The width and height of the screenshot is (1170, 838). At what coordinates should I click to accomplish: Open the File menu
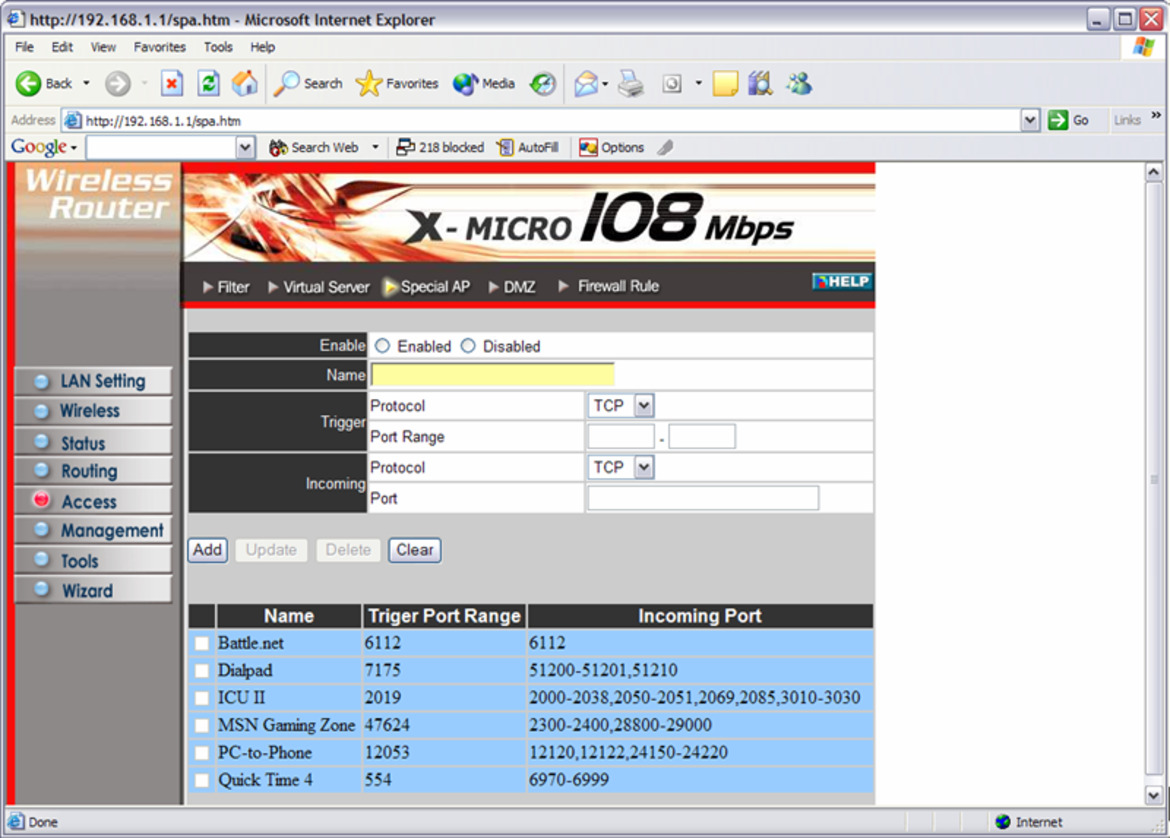(x=25, y=47)
